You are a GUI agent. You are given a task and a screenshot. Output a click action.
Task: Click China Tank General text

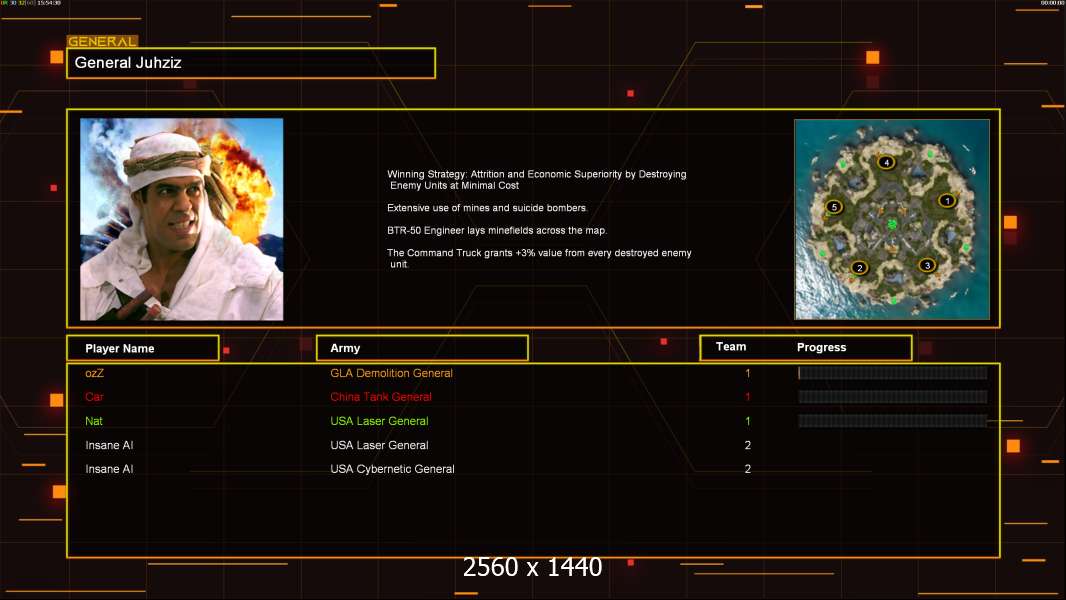pyautogui.click(x=381, y=397)
